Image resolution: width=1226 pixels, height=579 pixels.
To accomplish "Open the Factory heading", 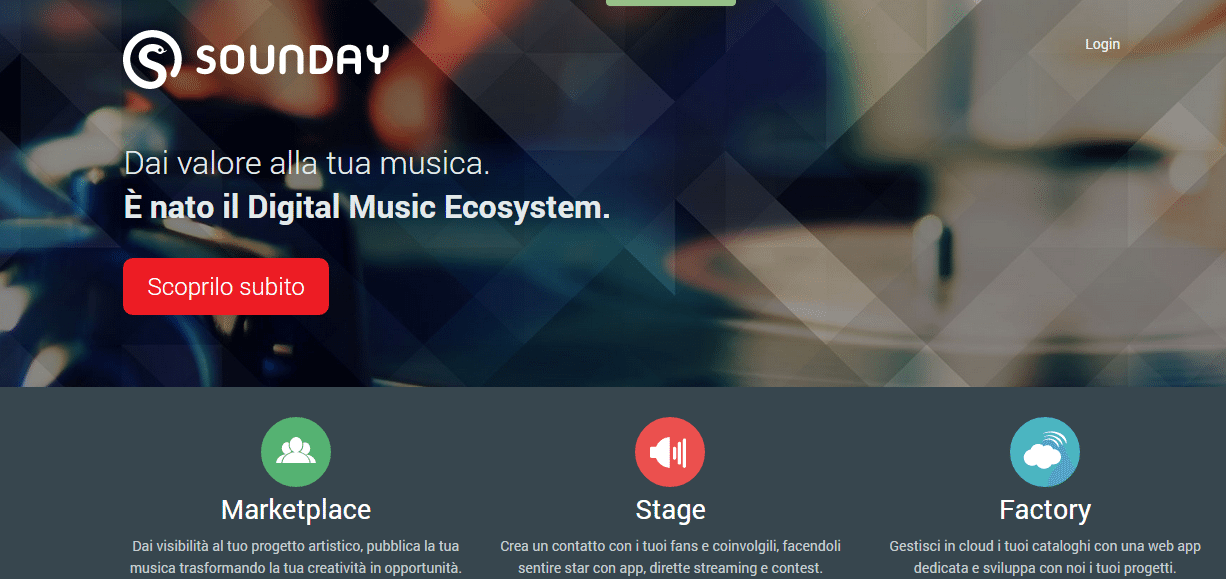I will [x=1045, y=510].
